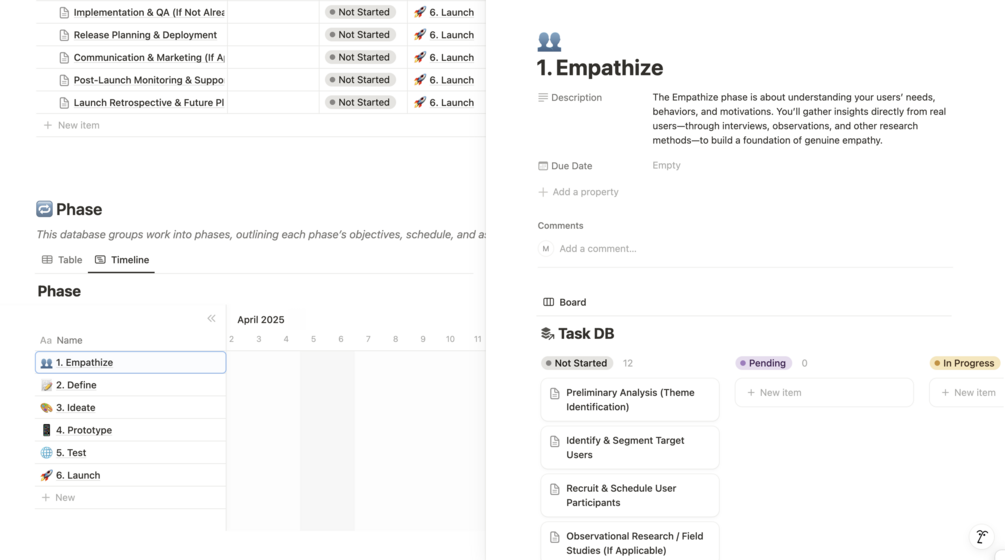Click the Add a comment field
The image size is (1005, 560).
[598, 249]
